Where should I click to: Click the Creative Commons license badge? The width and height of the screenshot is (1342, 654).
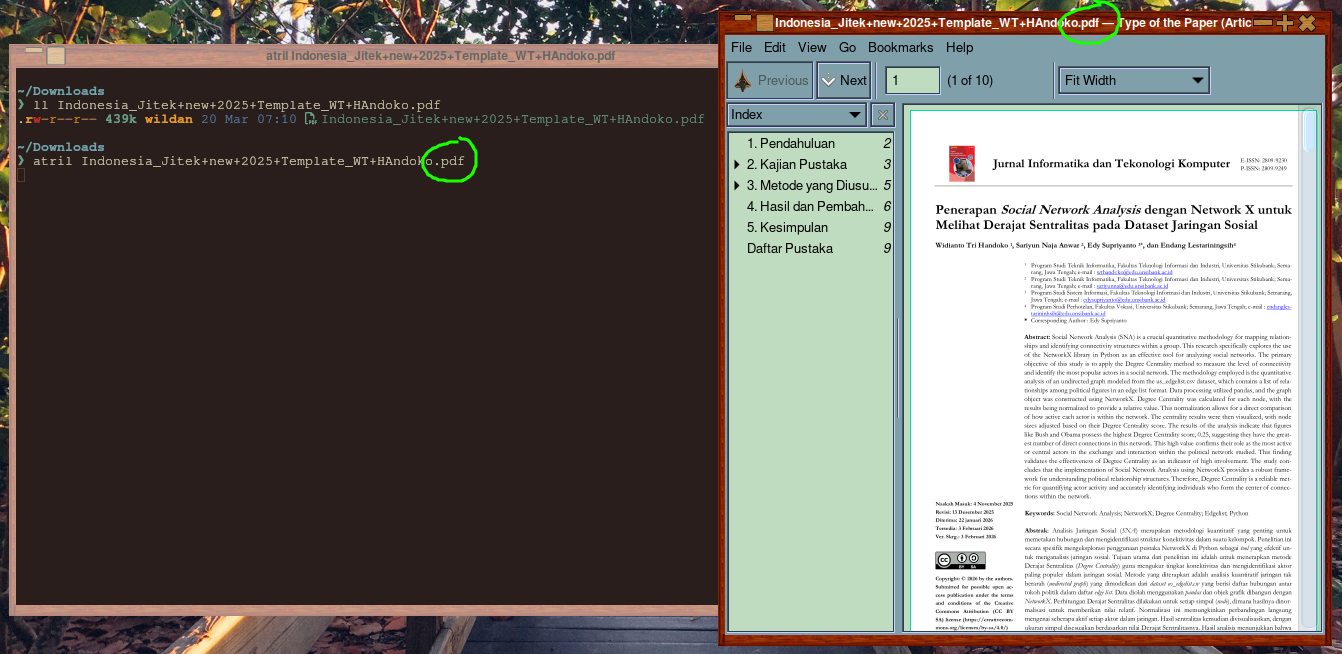[x=960, y=560]
